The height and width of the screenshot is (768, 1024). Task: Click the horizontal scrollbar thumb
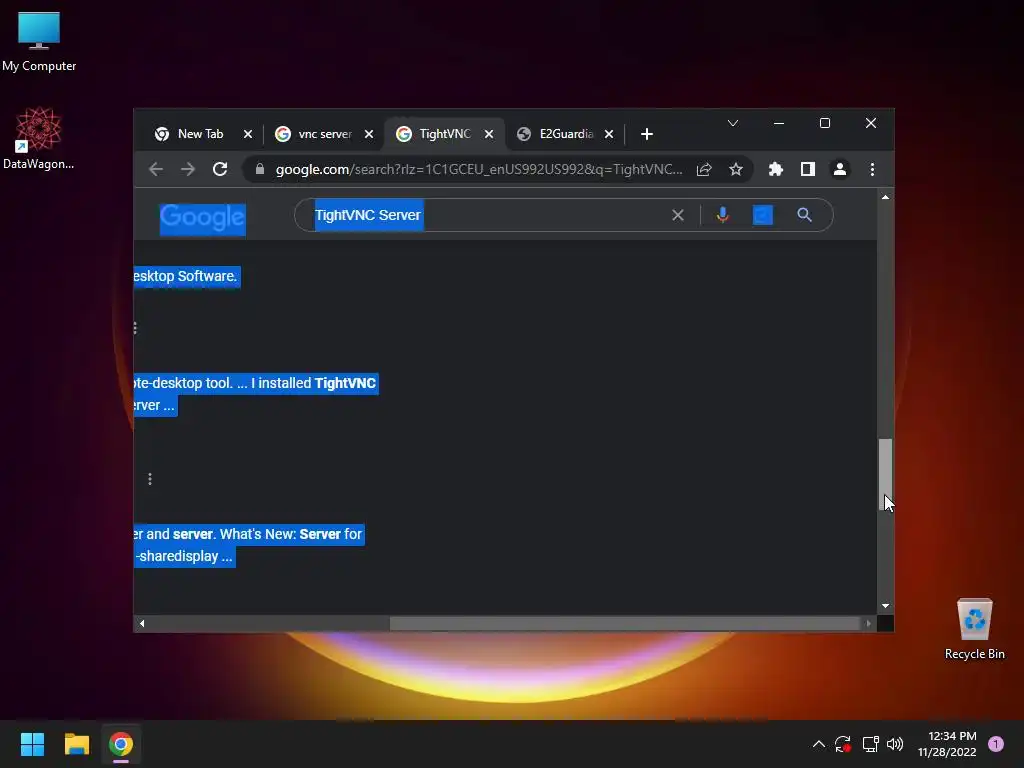pos(624,624)
